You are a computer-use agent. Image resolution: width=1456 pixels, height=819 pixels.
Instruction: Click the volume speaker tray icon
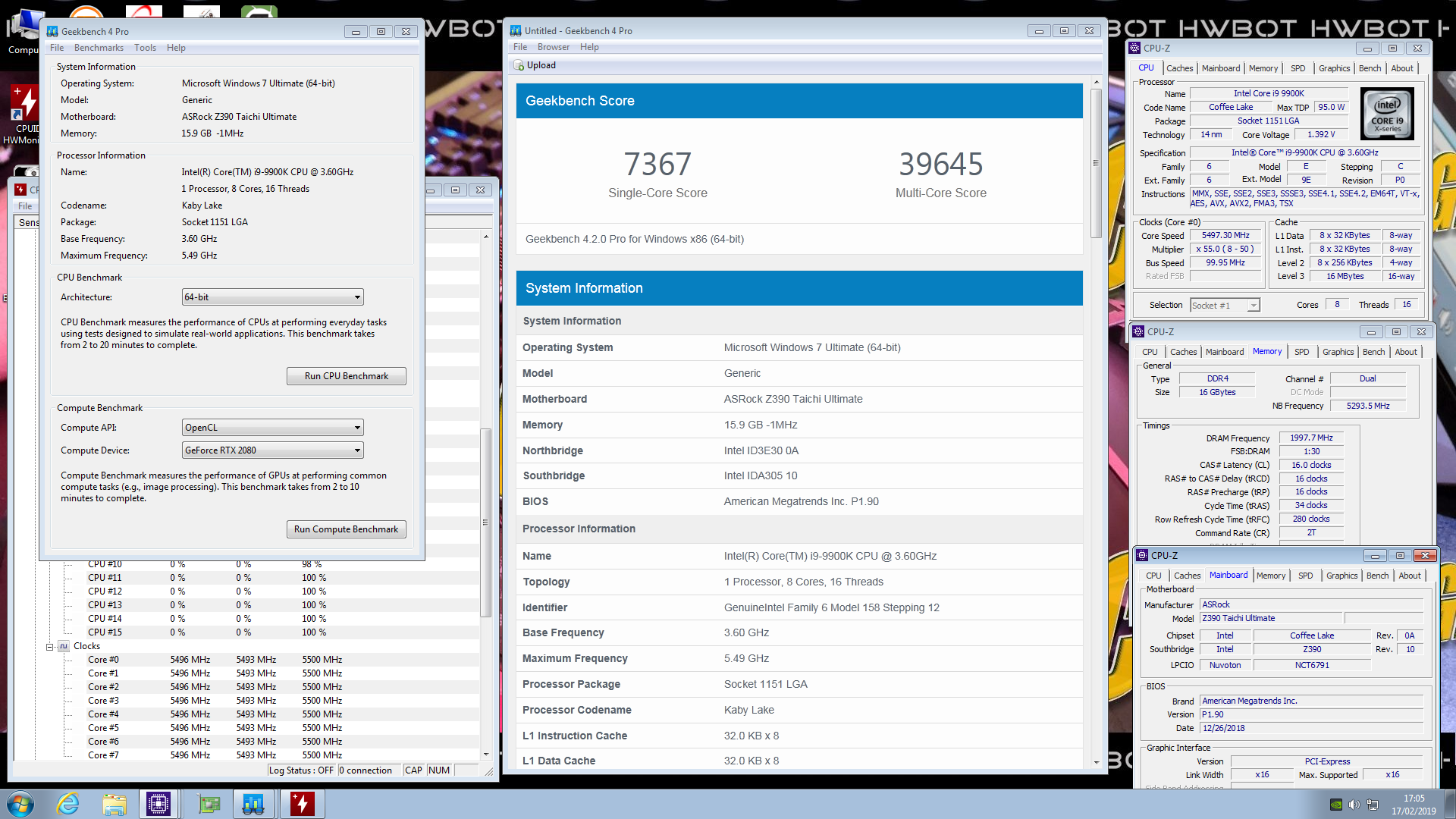tap(1354, 805)
